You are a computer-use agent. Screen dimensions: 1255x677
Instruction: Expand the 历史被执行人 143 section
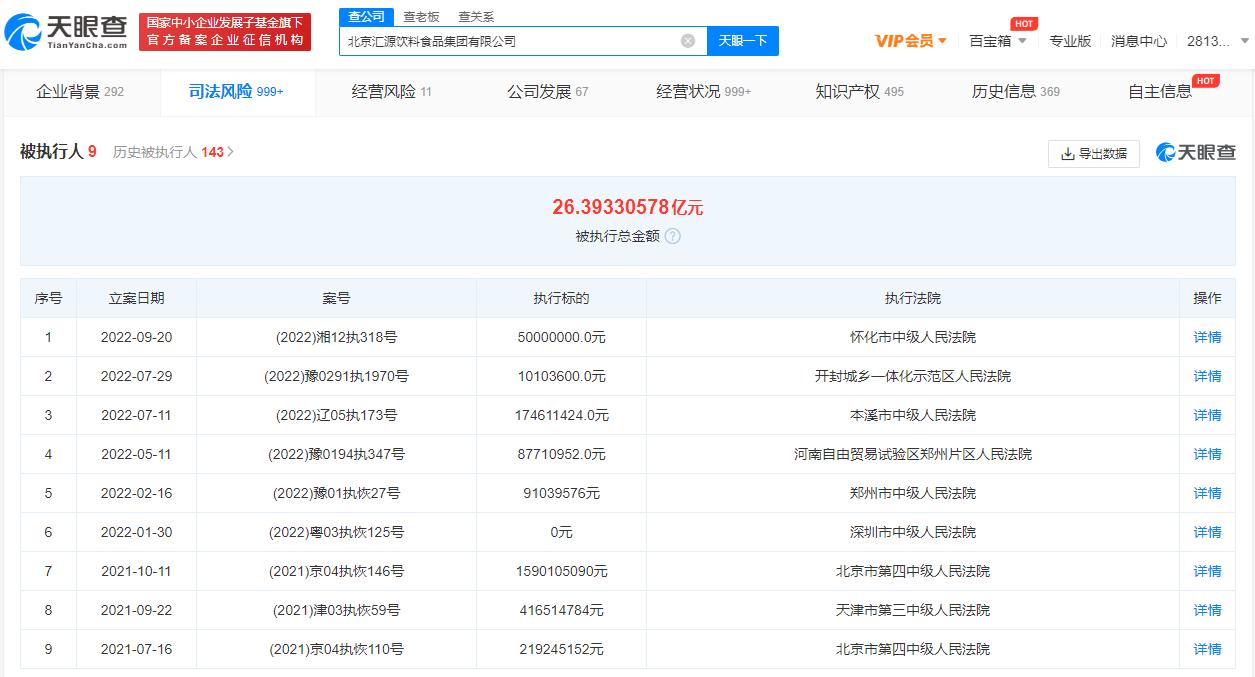pyautogui.click(x=173, y=152)
